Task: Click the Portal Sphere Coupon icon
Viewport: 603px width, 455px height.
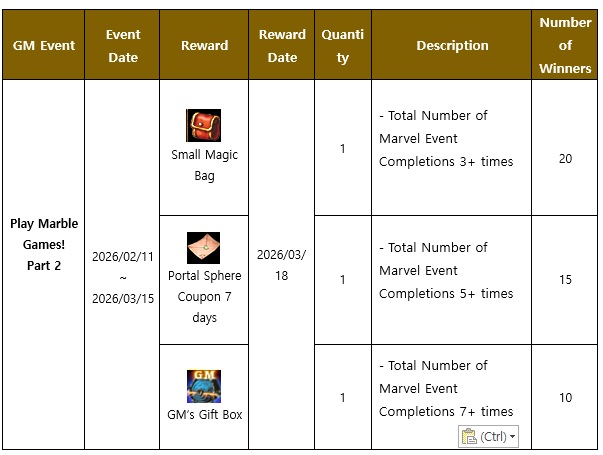Action: click(x=203, y=247)
